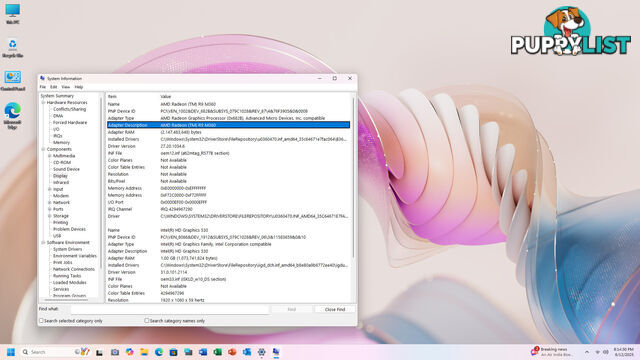Open Task View in the taskbar
The image size is (640, 360).
(x=99, y=352)
